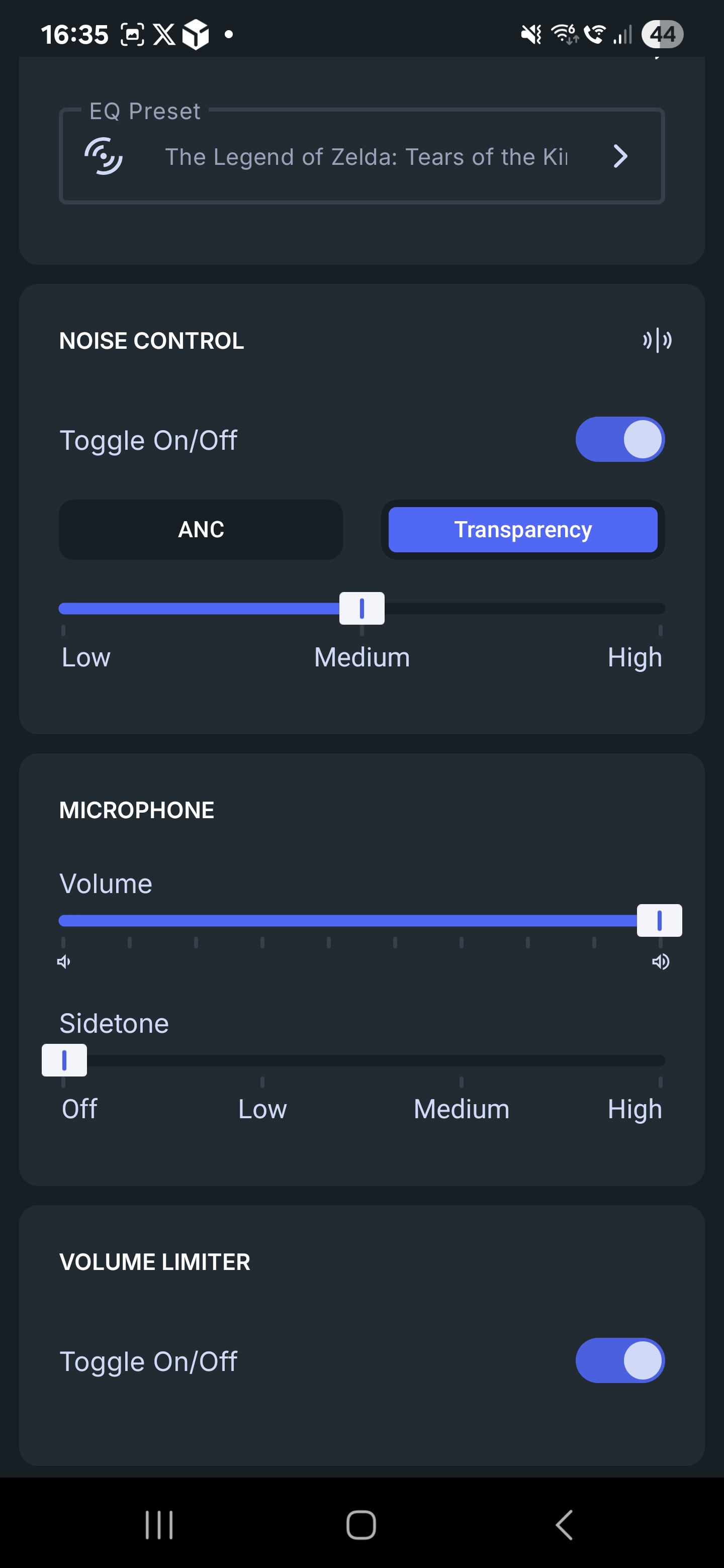Switch to the ANC mode
The image size is (724, 1568).
click(x=201, y=530)
